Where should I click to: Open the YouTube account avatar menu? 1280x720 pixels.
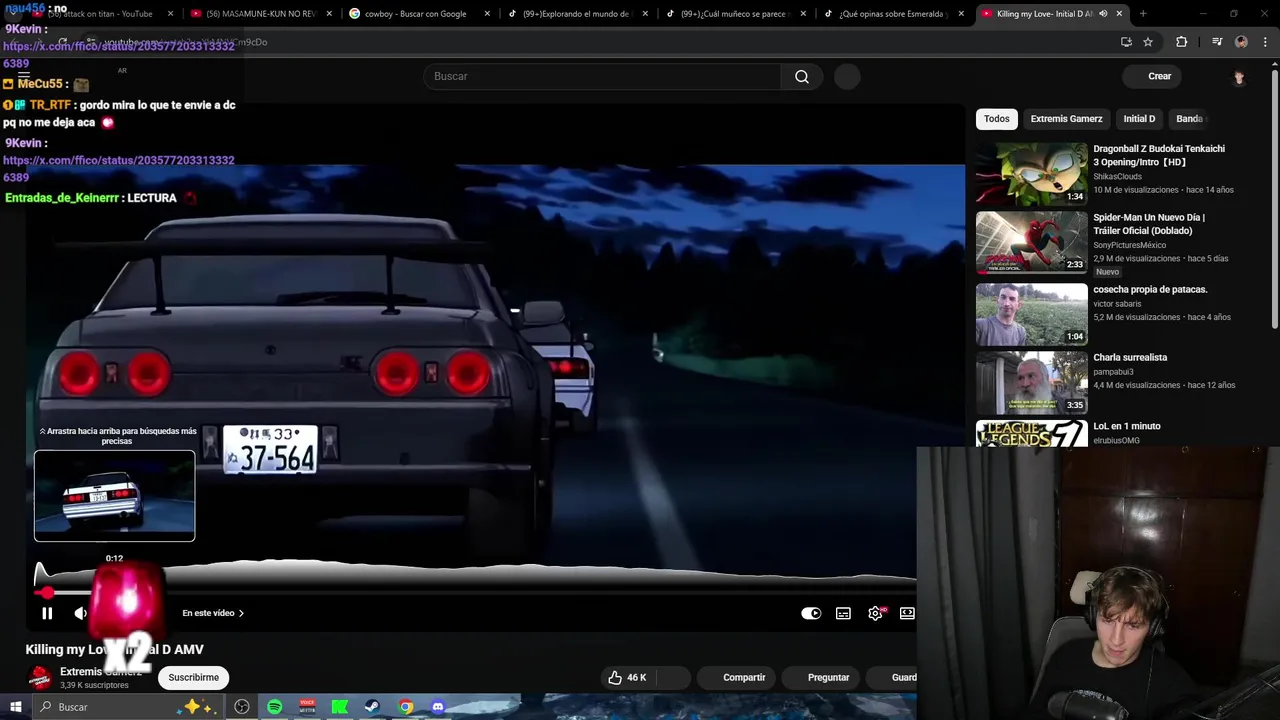[x=1239, y=77]
